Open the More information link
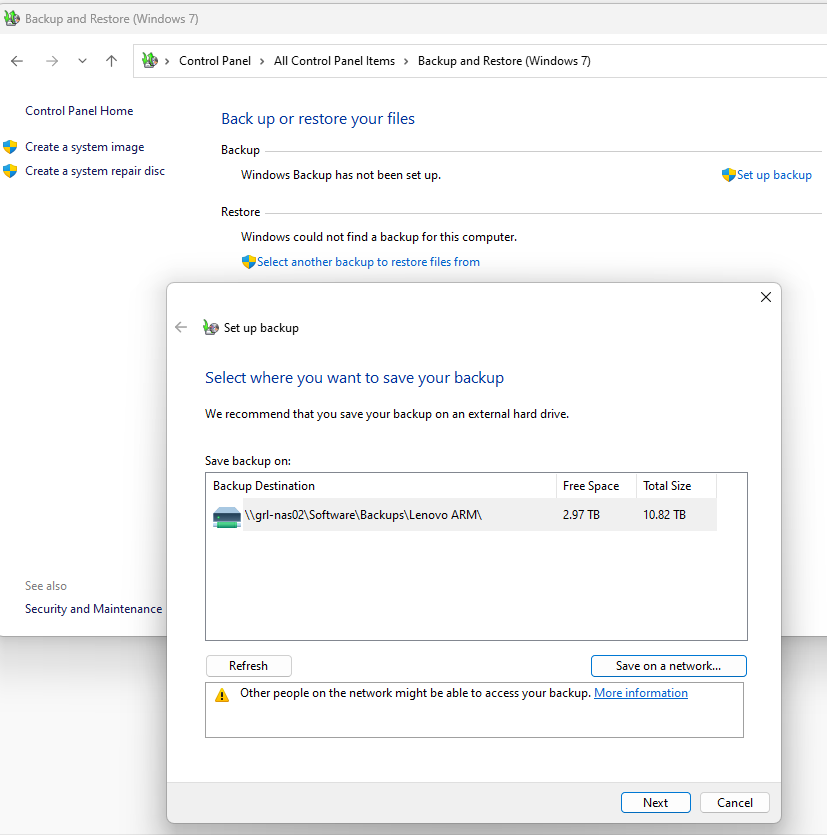The height and width of the screenshot is (835, 827). [641, 693]
